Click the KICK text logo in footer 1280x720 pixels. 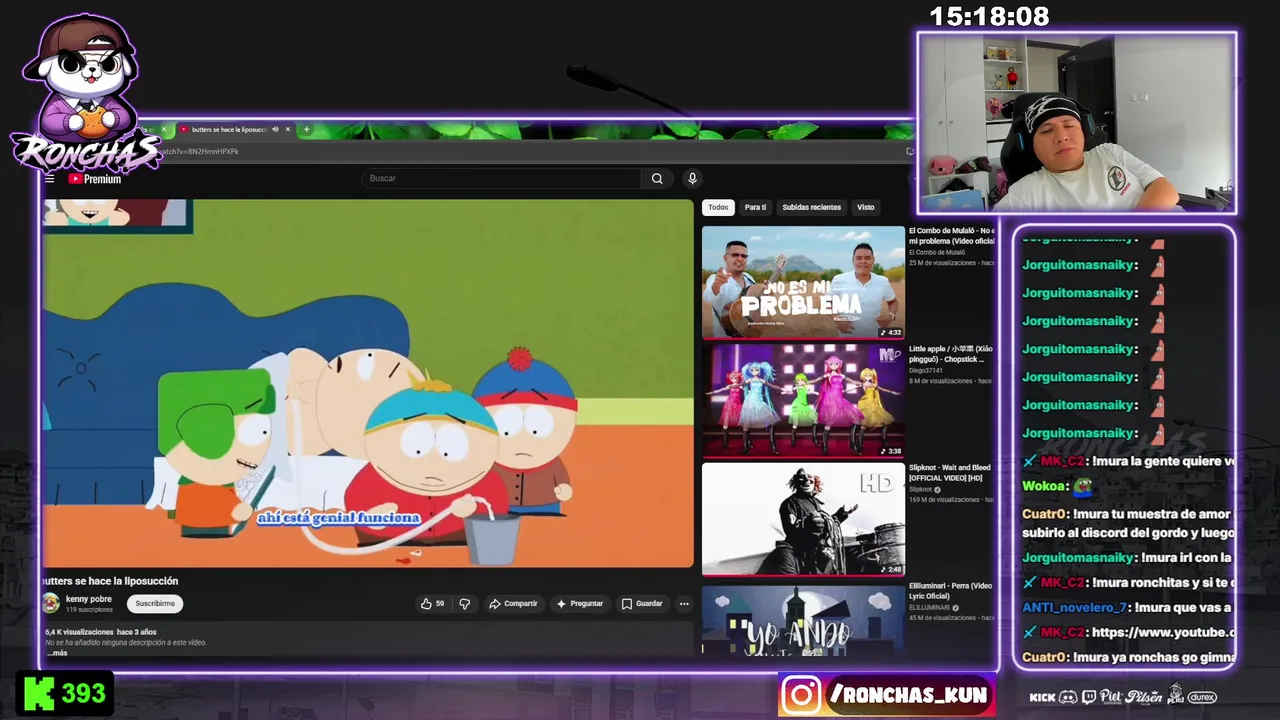[1042, 697]
